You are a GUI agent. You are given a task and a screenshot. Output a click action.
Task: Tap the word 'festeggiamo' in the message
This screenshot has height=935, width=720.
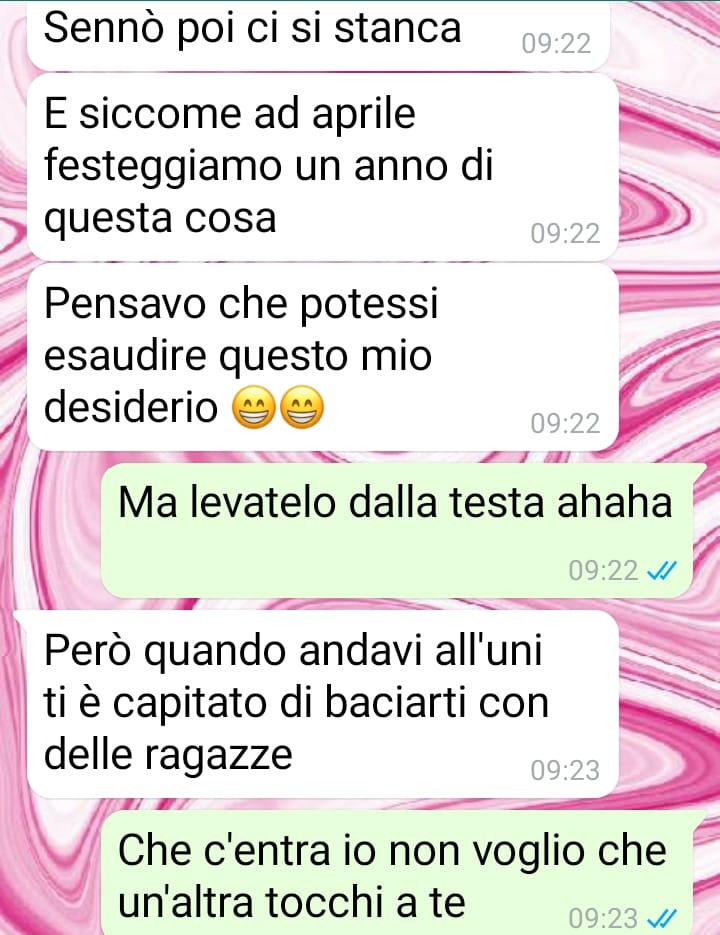163,166
